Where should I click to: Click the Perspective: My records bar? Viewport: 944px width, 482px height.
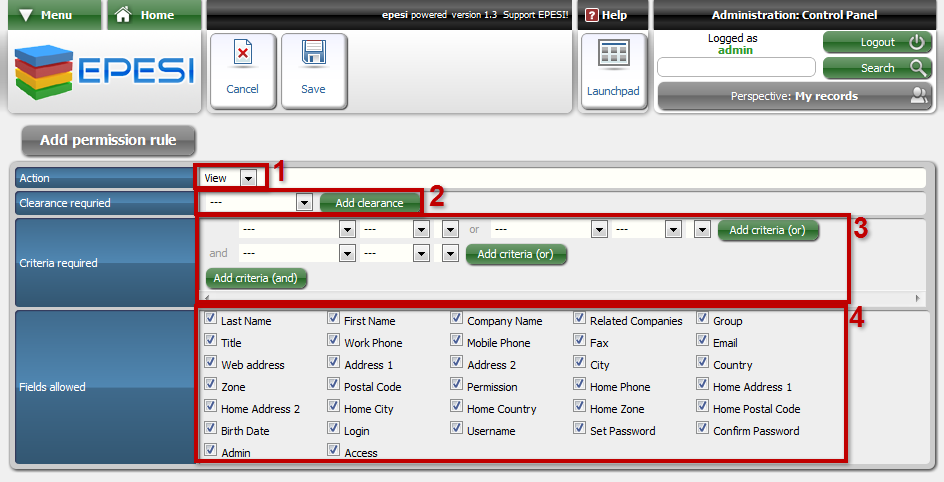click(795, 96)
